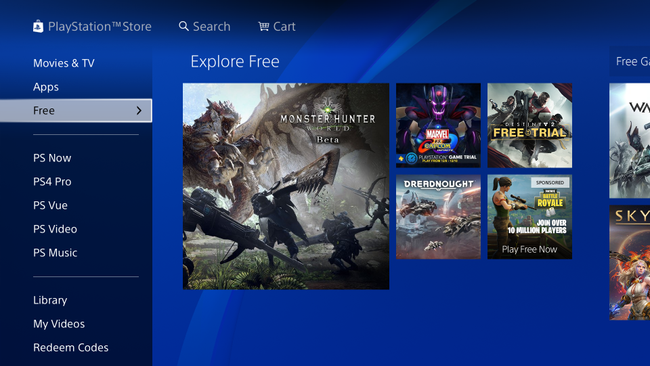Expand the Free category chevron arrow
Image resolution: width=650 pixels, height=366 pixels.
139,111
